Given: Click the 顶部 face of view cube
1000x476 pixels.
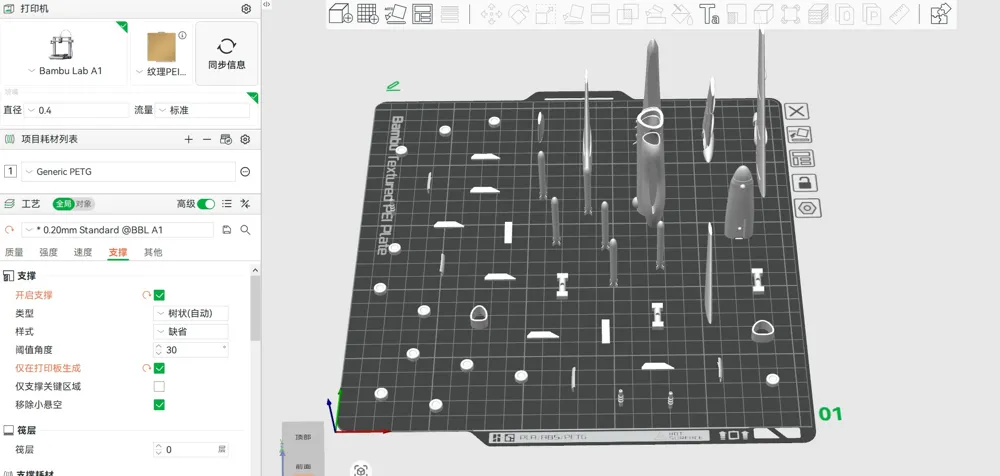Looking at the screenshot, I should click(303, 438).
